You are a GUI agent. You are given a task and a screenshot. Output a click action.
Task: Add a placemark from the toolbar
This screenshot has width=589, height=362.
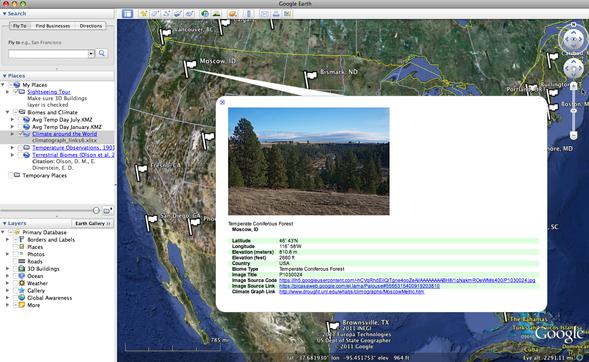[x=144, y=14]
